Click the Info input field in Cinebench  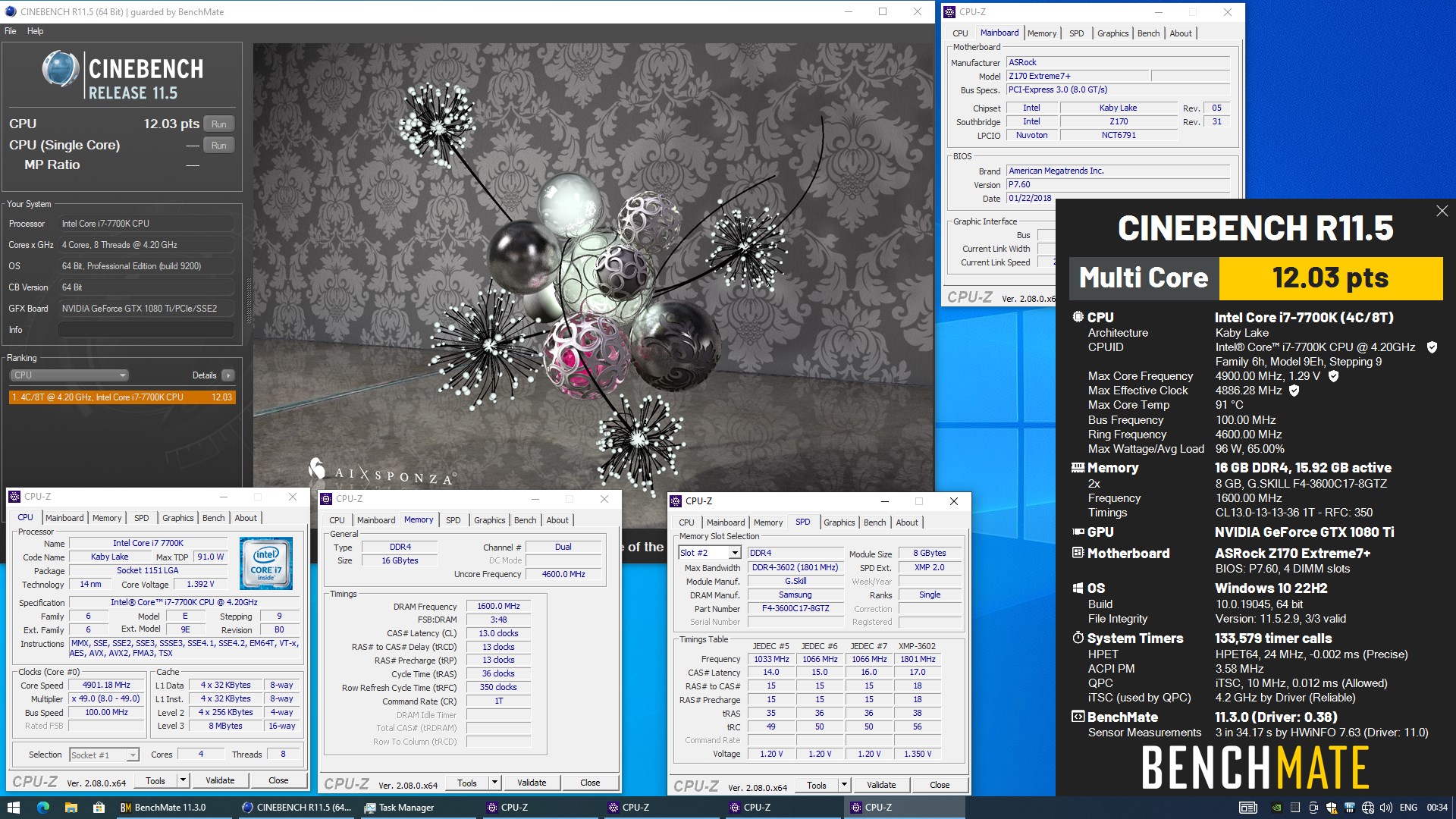point(146,330)
